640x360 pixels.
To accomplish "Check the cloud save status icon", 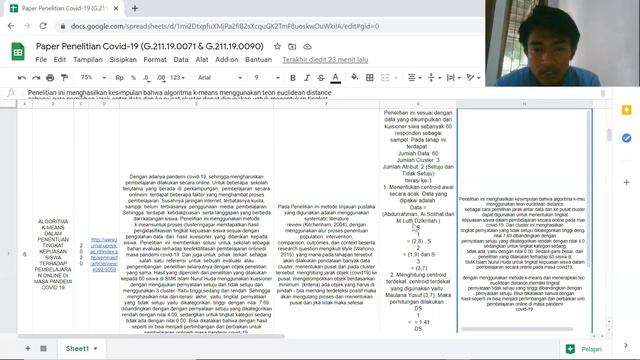I will pos(307,47).
